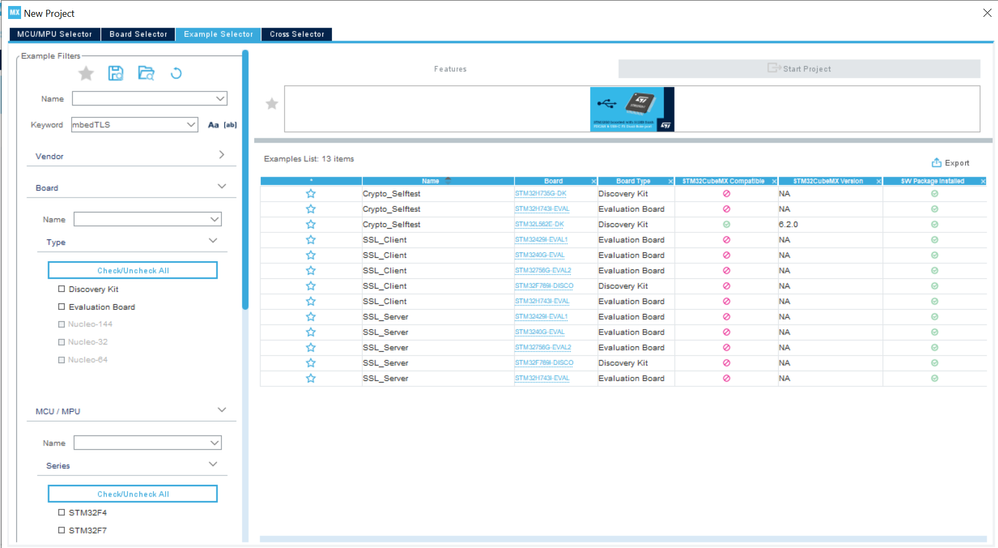998x548 pixels.
Task: Star the SSL_Client STM32429I-EVAL1 example
Action: point(311,240)
